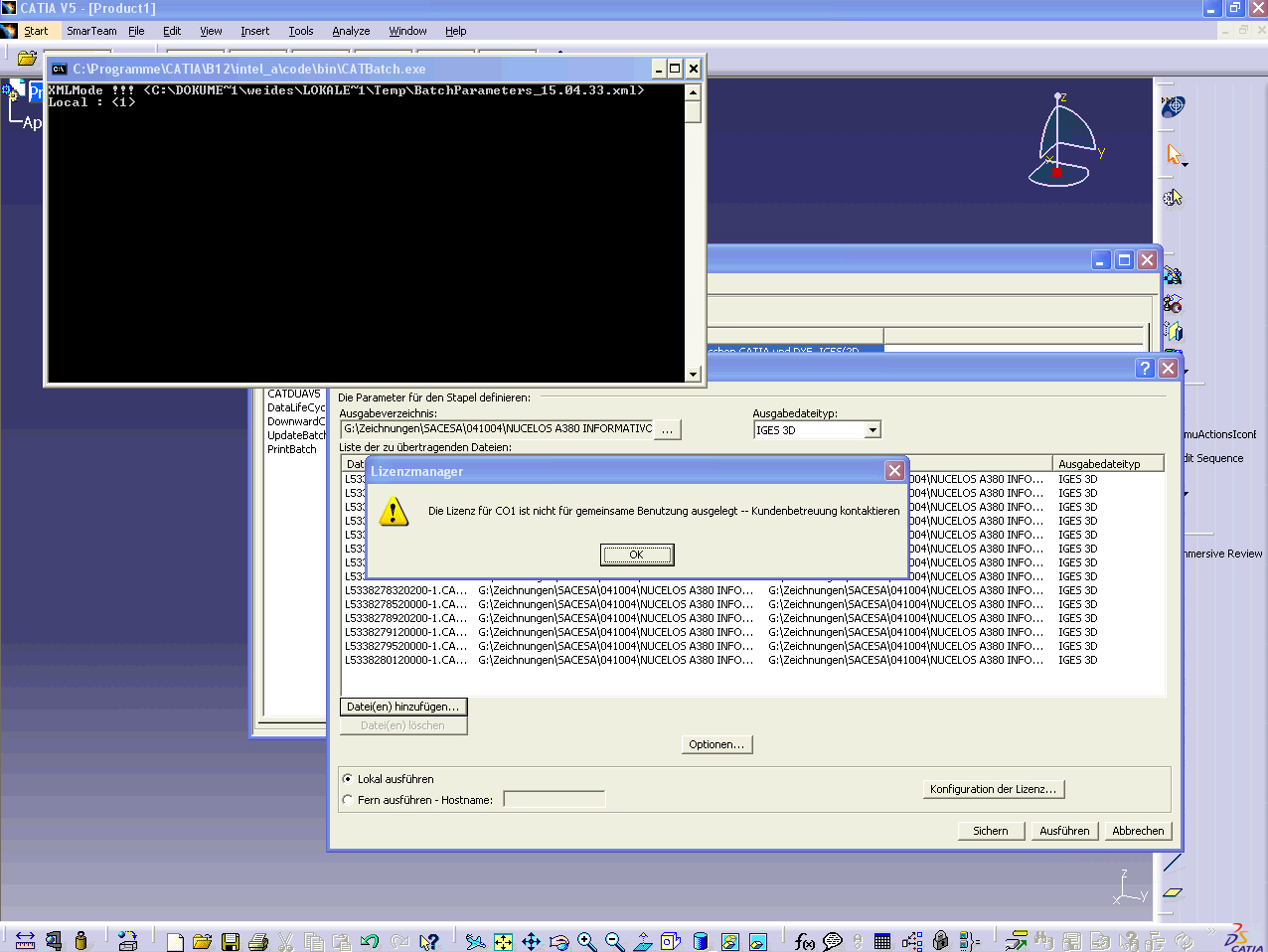
Task: Click into the Hostname input field
Action: pyautogui.click(x=554, y=799)
